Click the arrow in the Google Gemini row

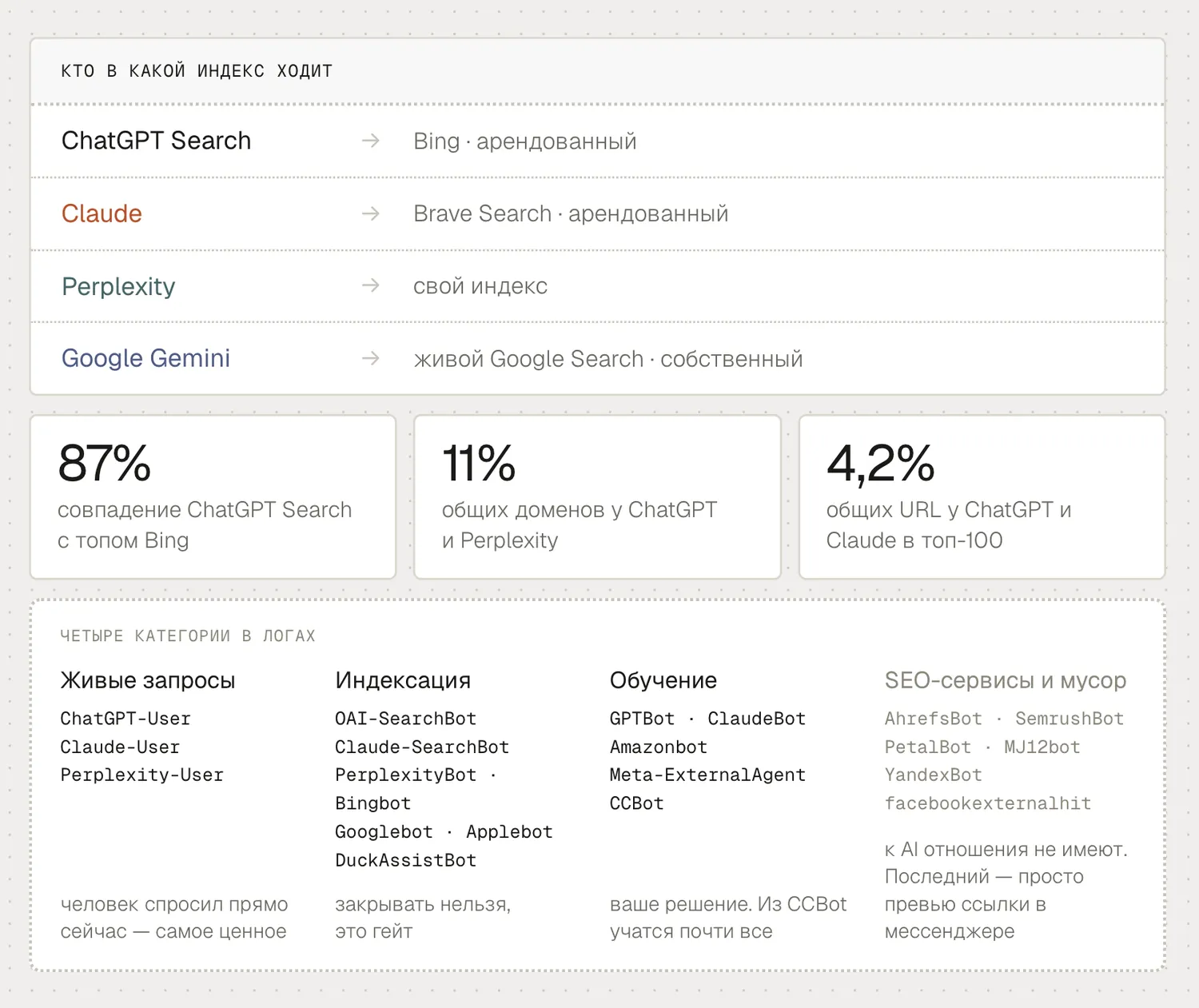370,358
